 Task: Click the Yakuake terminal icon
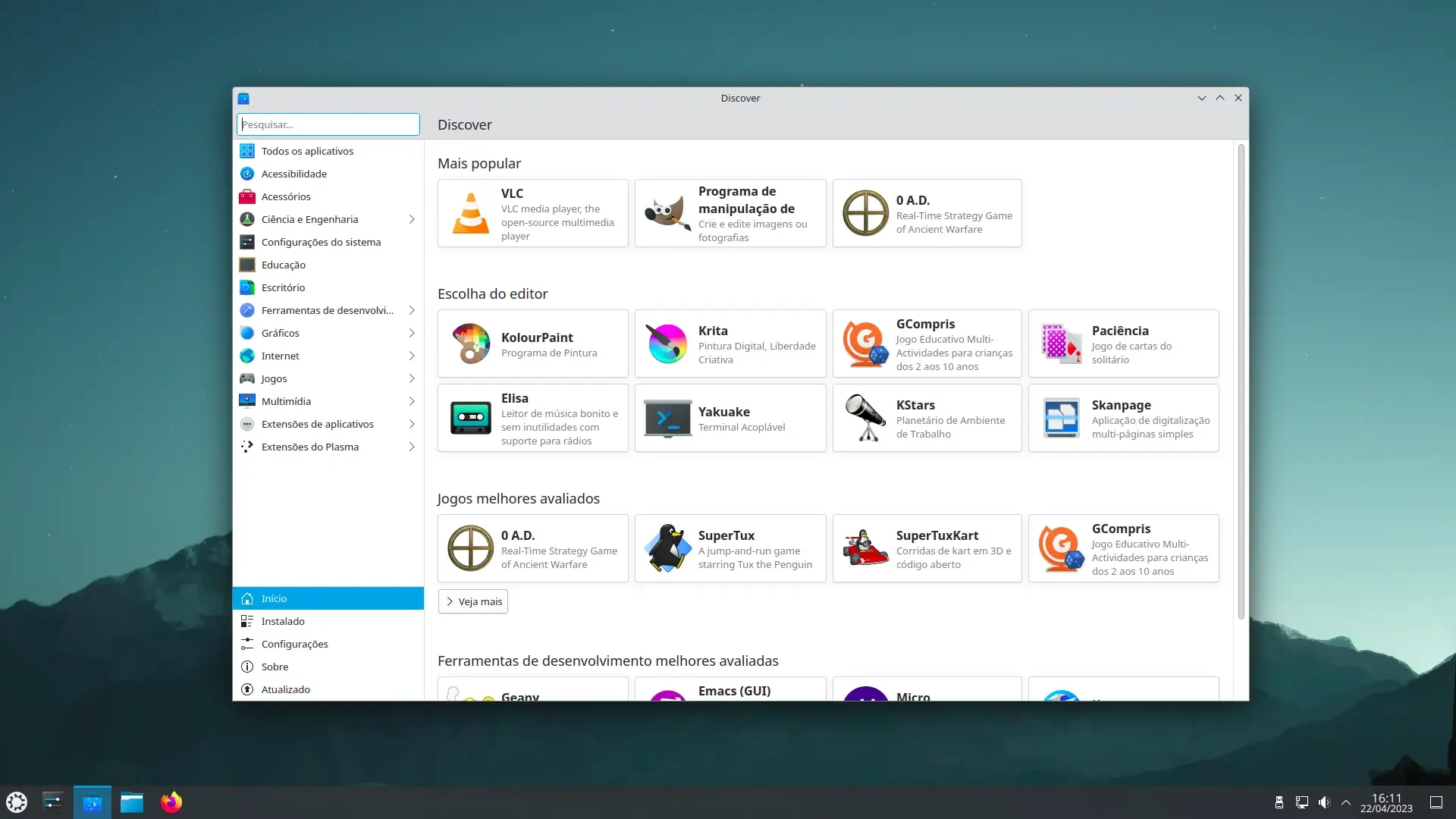pyautogui.click(x=667, y=418)
